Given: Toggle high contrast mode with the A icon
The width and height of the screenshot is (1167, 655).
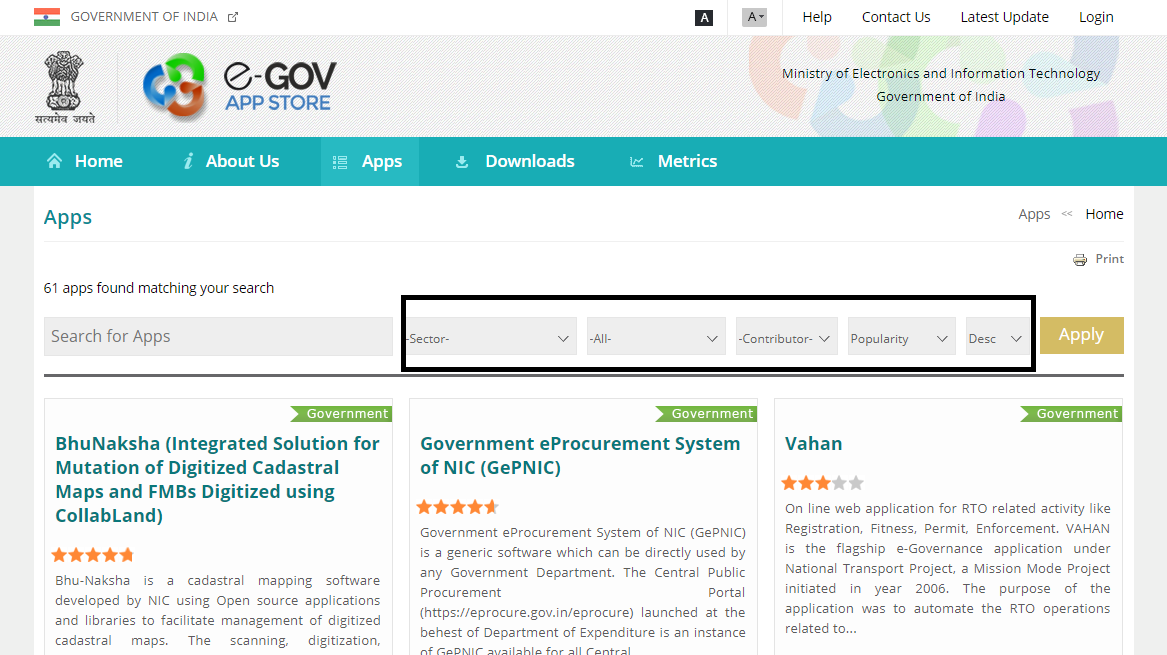Looking at the screenshot, I should [x=704, y=17].
